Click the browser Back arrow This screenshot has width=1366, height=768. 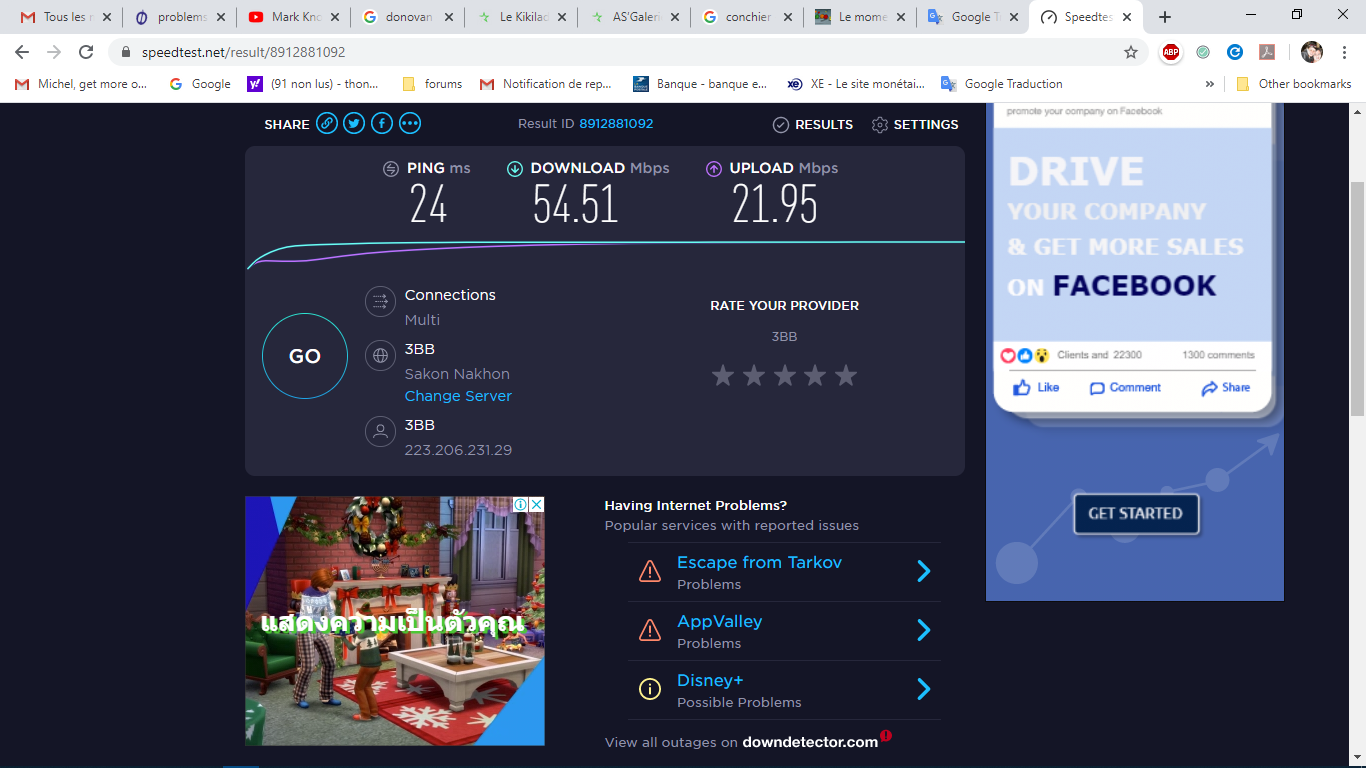click(x=22, y=52)
